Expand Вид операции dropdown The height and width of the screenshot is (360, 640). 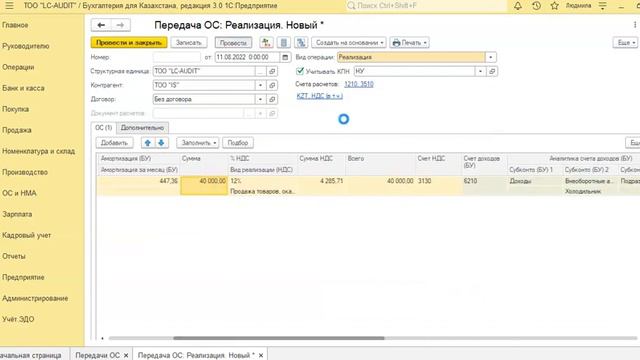[491, 57]
